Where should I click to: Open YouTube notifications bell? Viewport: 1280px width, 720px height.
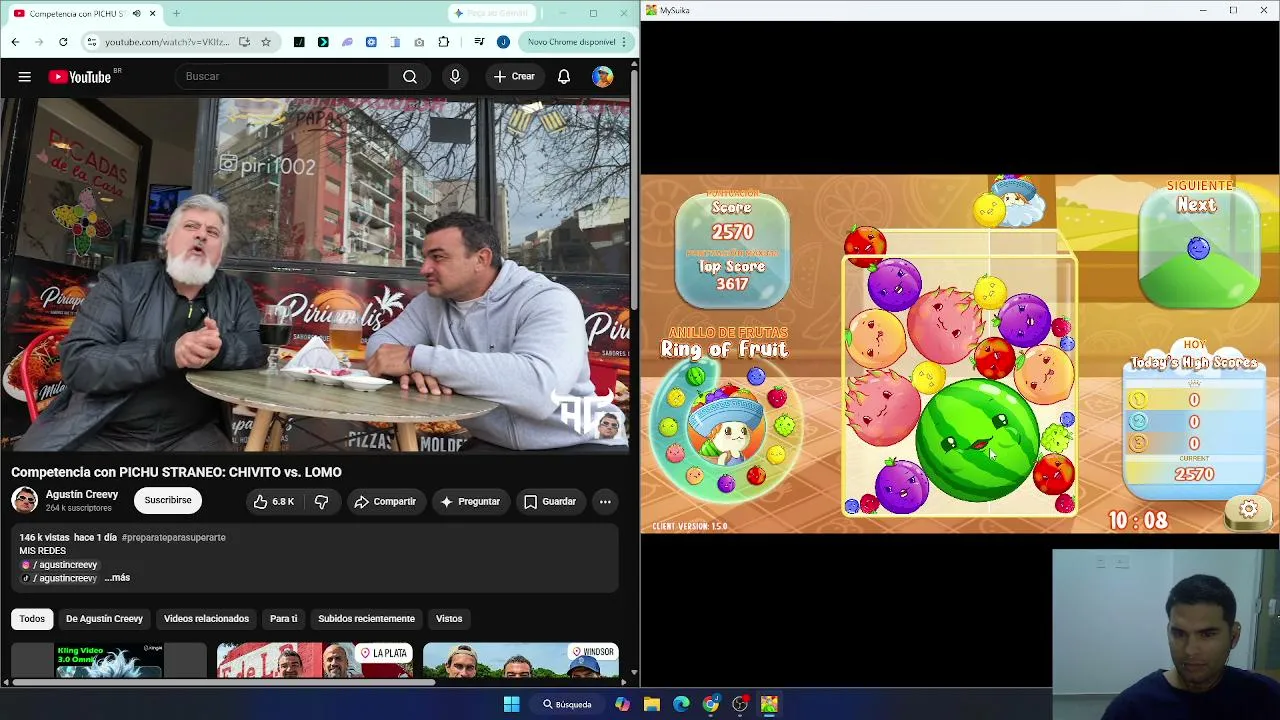click(x=564, y=77)
